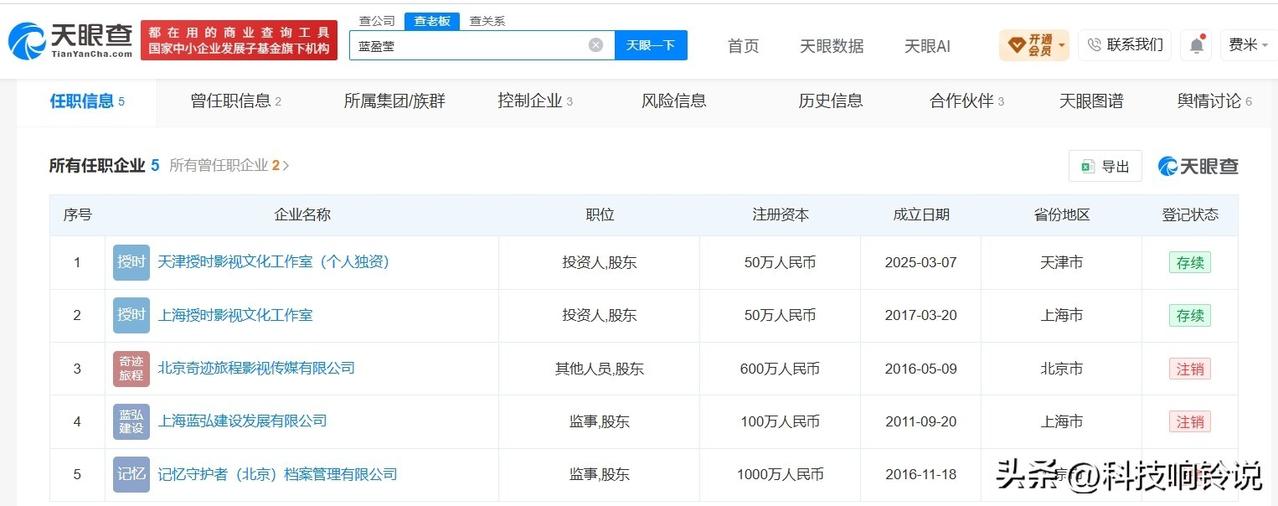This screenshot has height=506, width=1278.
Task: Click the 100万人民币 capital cell
Action: pyautogui.click(x=780, y=421)
